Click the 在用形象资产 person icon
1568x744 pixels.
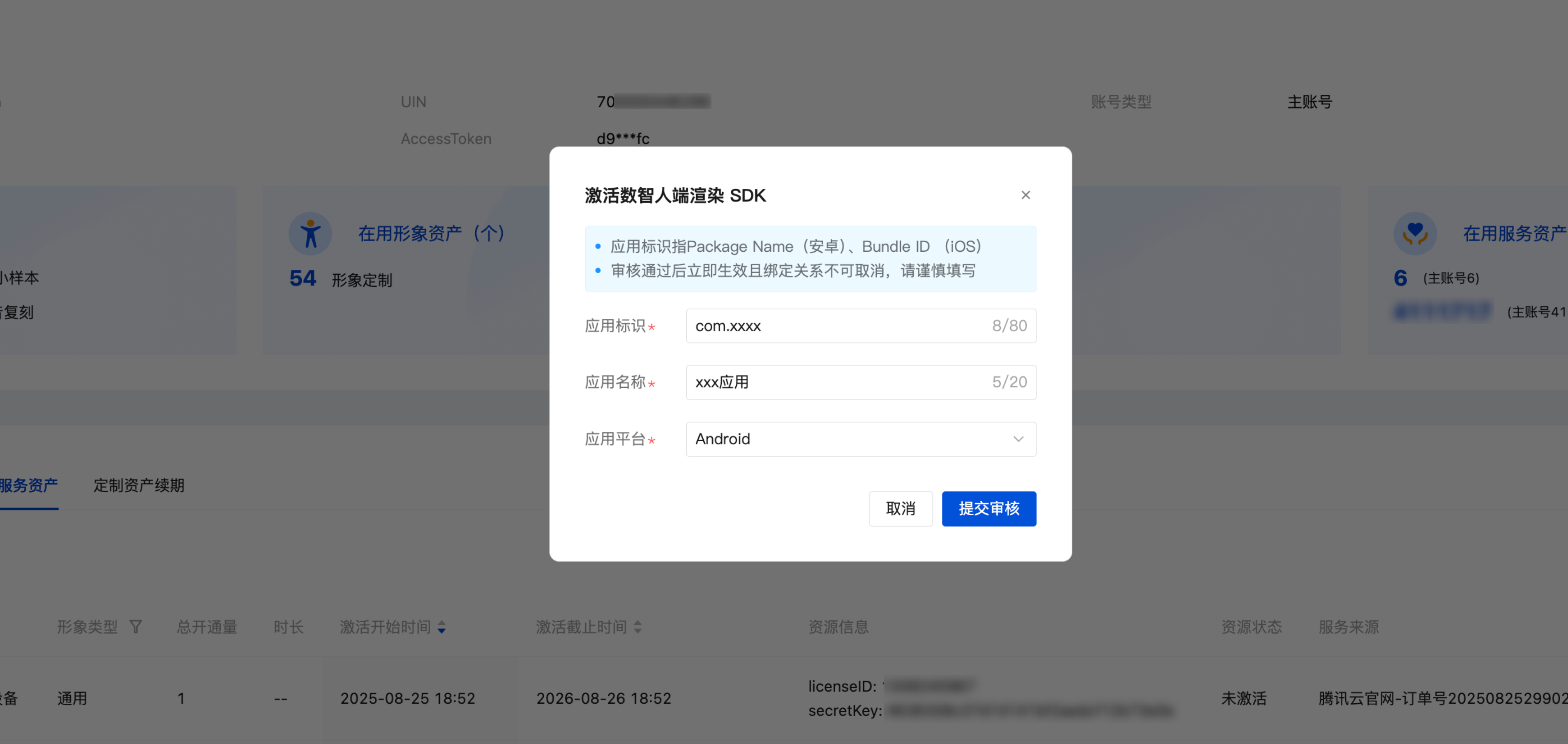(x=310, y=234)
